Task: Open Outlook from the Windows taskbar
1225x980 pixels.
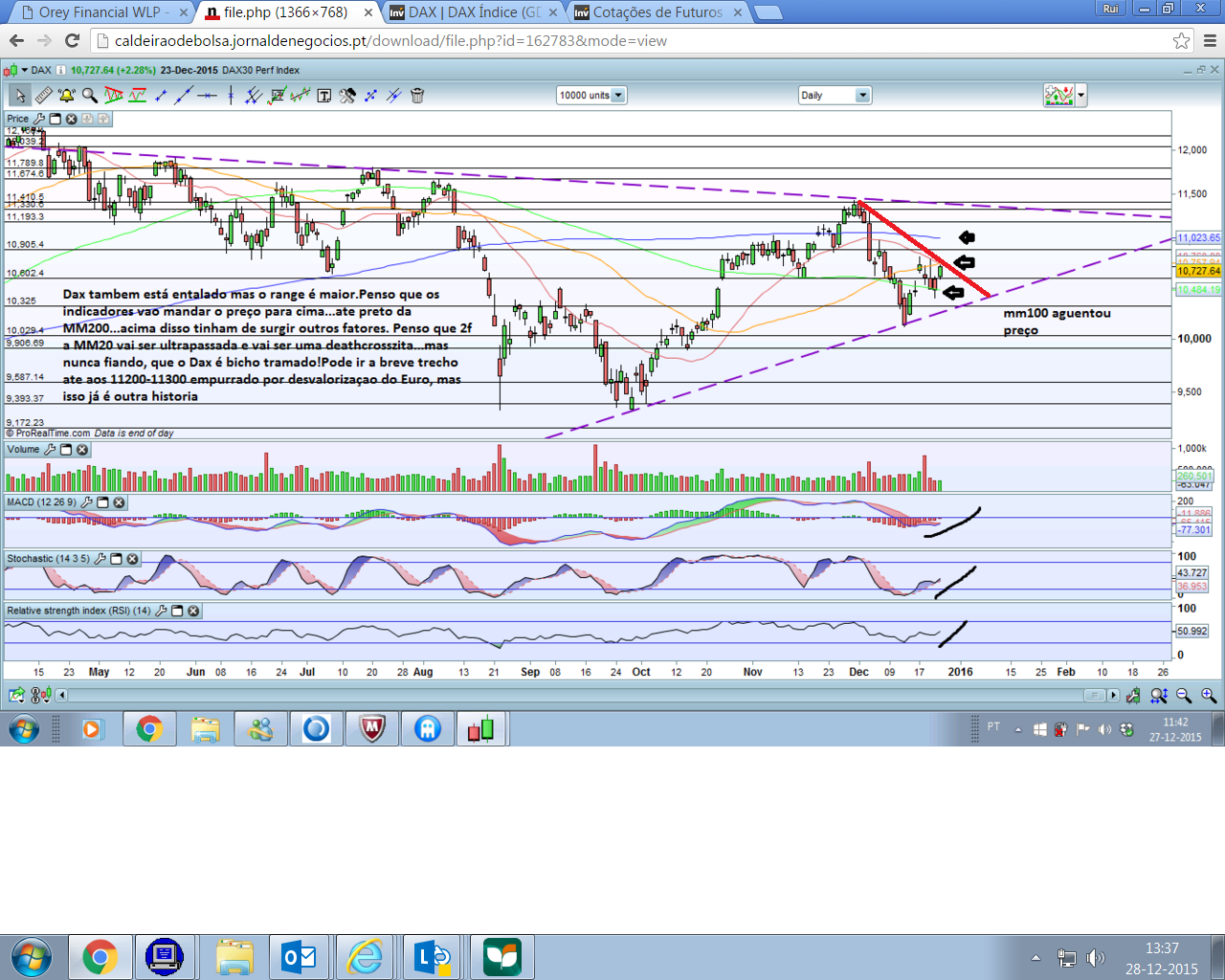Action: (x=300, y=957)
